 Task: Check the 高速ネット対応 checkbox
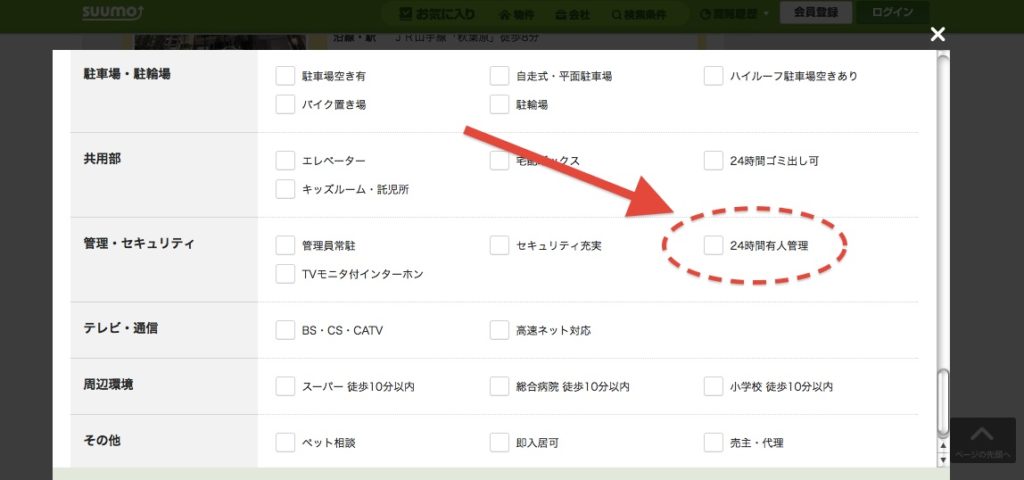point(499,330)
